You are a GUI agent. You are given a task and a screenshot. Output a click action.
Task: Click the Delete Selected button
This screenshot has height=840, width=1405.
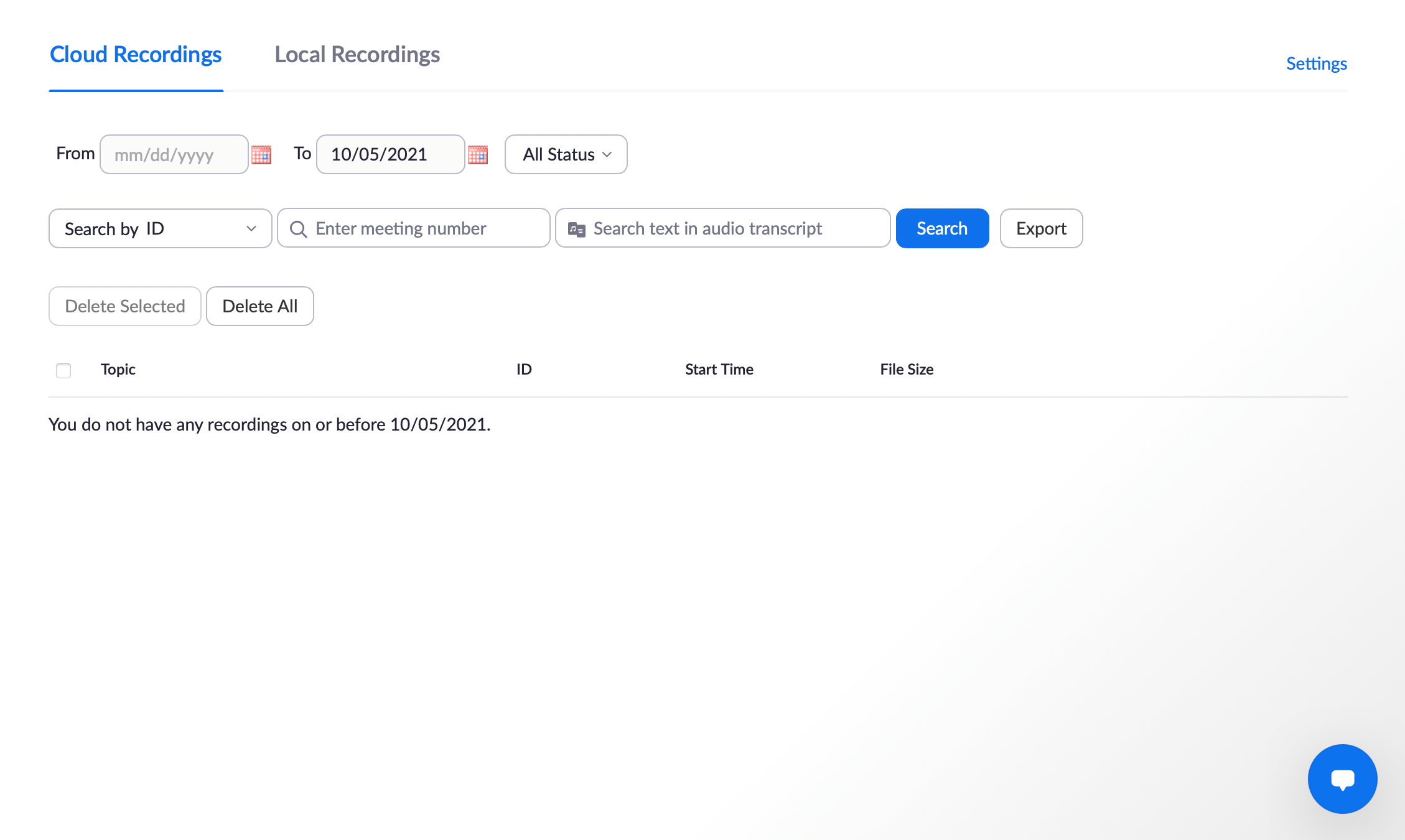124,306
